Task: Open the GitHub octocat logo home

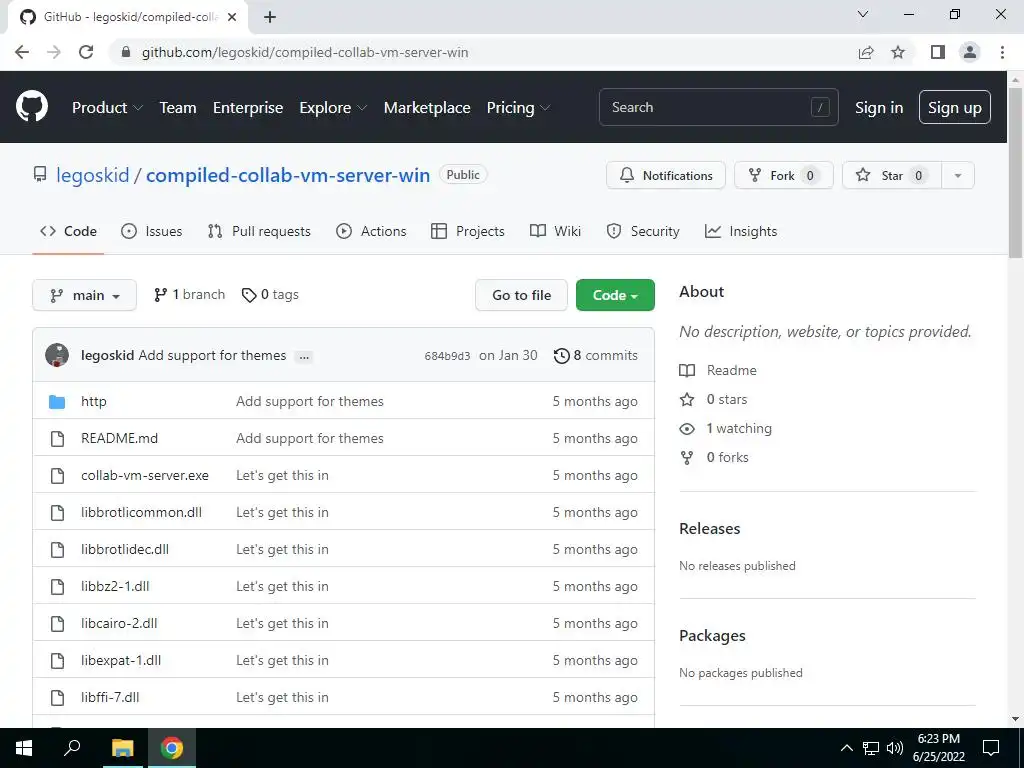Action: click(31, 107)
